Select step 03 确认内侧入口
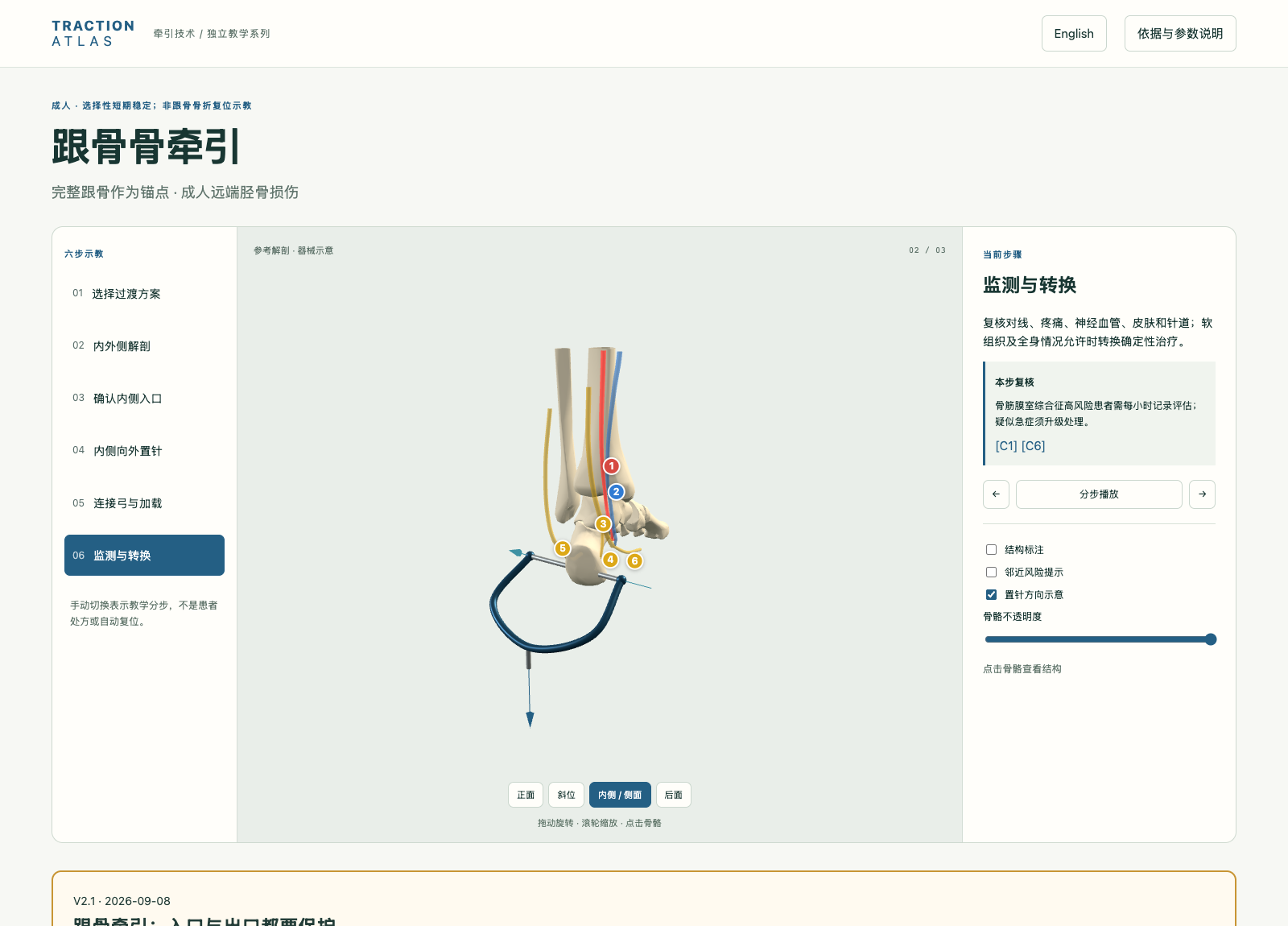The height and width of the screenshot is (926, 1288). [x=144, y=399]
